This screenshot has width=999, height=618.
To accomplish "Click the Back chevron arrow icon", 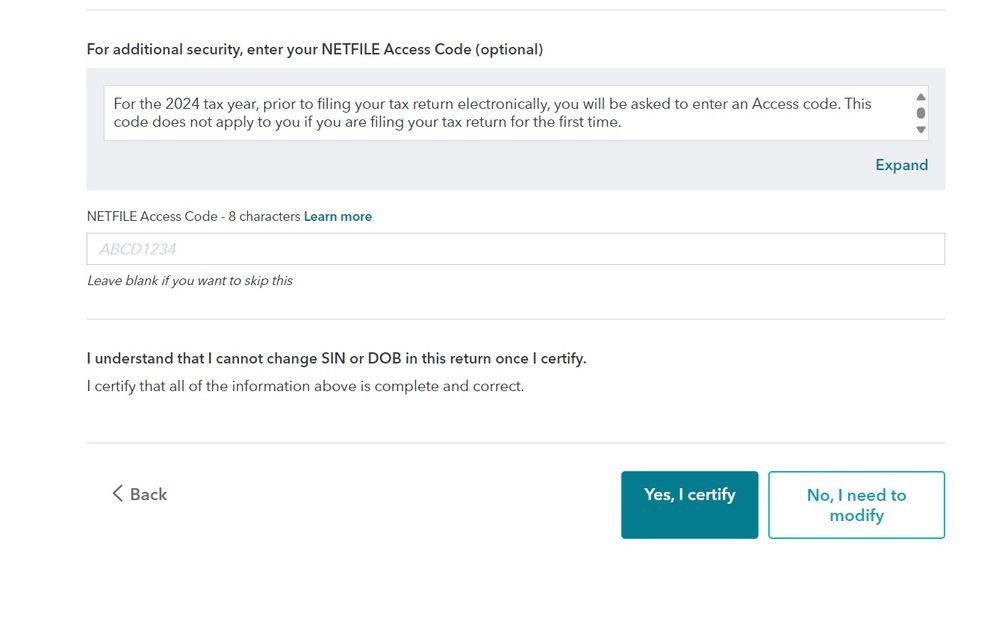I will [x=117, y=493].
